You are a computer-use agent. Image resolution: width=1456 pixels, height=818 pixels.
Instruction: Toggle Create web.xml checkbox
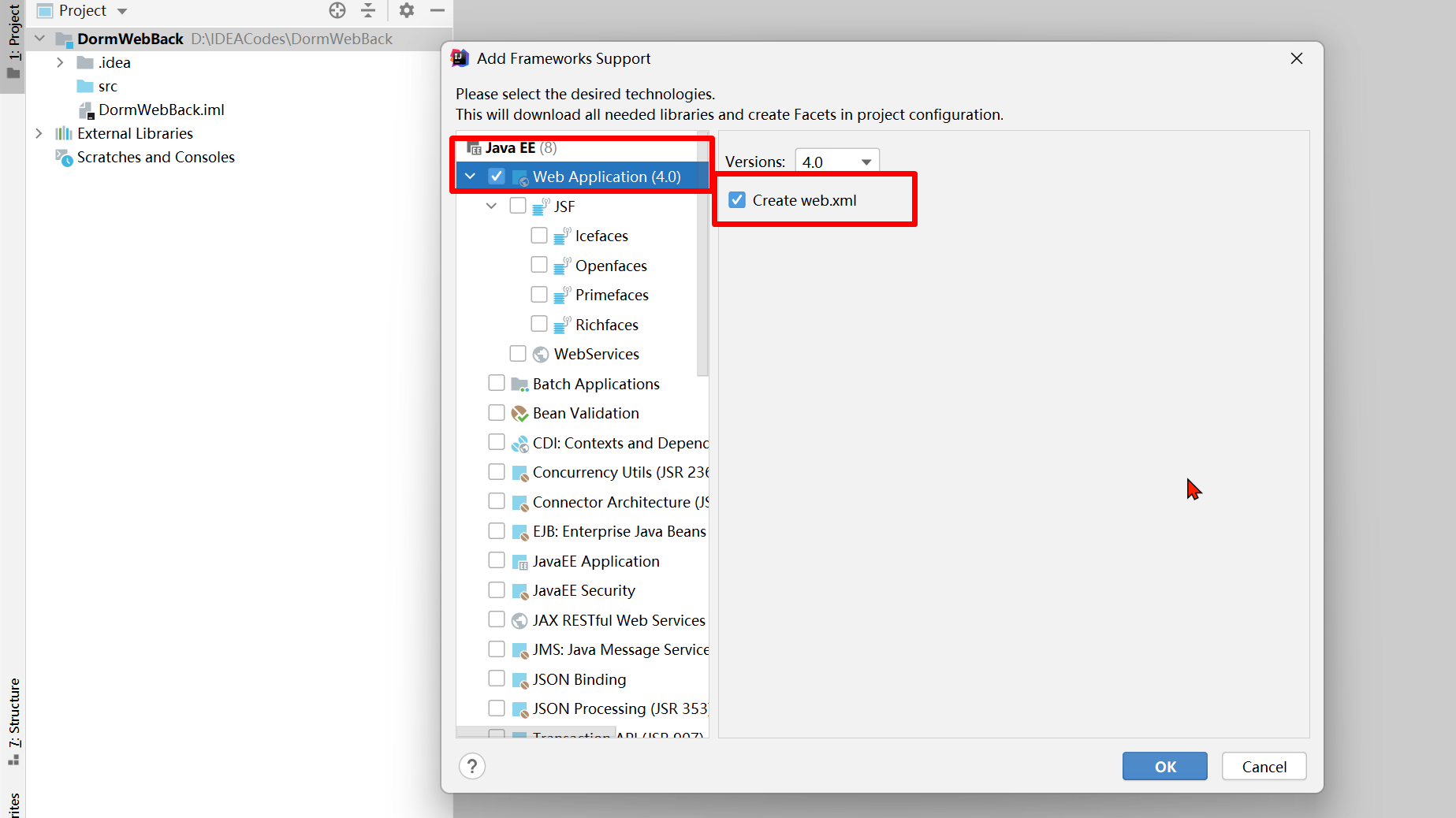737,199
